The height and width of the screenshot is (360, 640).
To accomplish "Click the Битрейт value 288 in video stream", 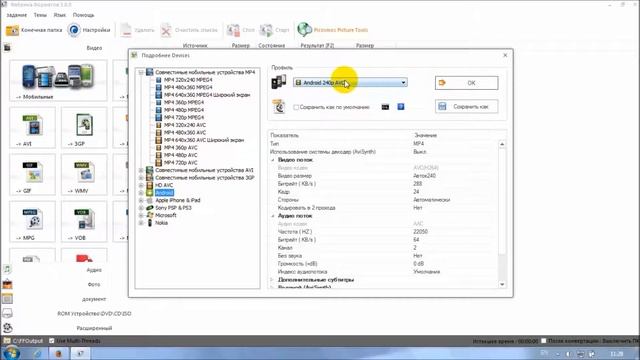I will pos(418,184).
